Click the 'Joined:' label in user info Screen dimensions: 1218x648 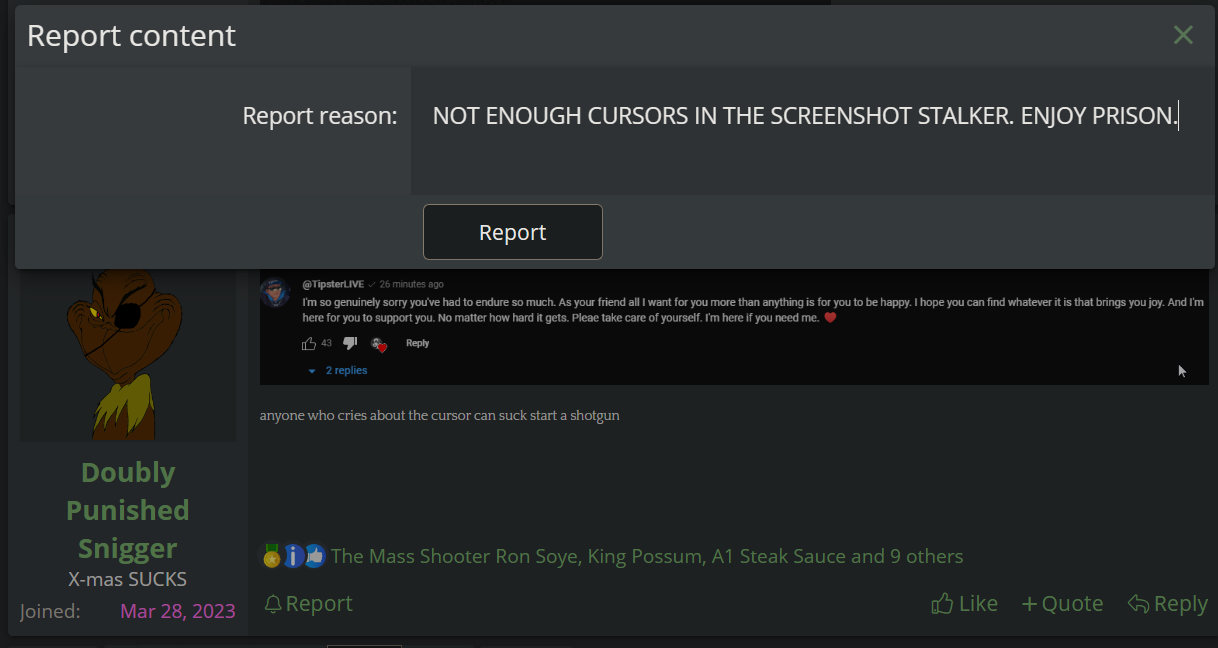(50, 611)
